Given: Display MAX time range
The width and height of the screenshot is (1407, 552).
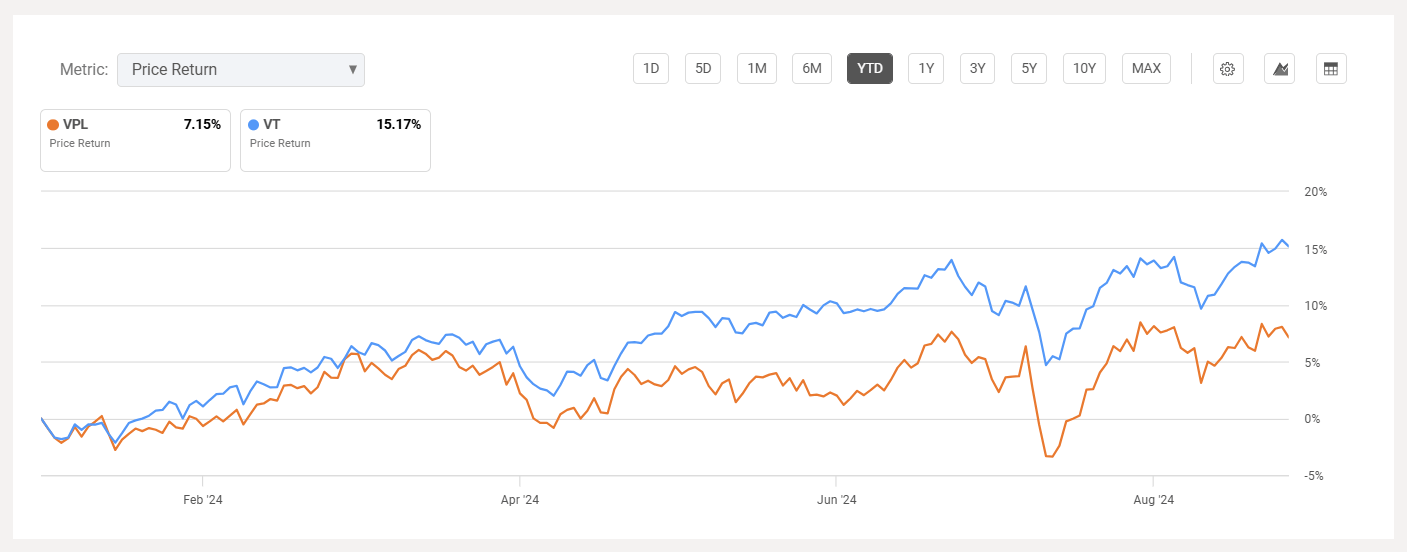Looking at the screenshot, I should [1146, 69].
